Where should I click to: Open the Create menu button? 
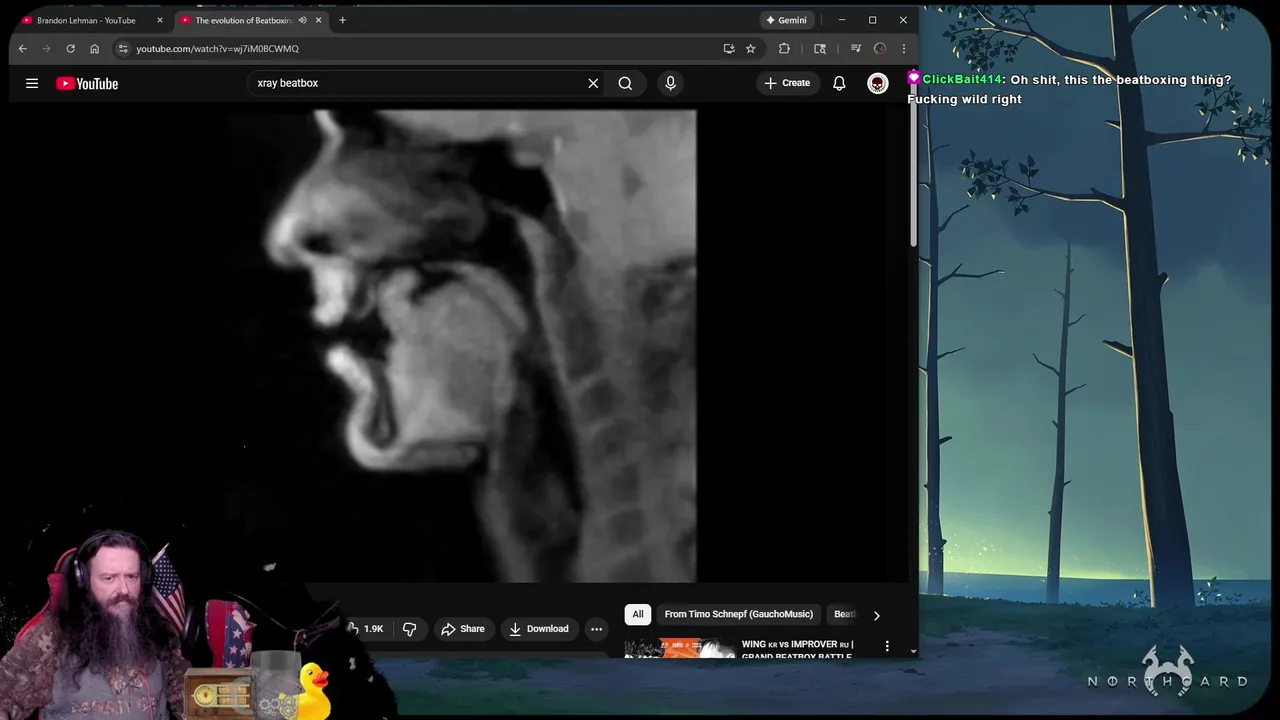[x=787, y=83]
